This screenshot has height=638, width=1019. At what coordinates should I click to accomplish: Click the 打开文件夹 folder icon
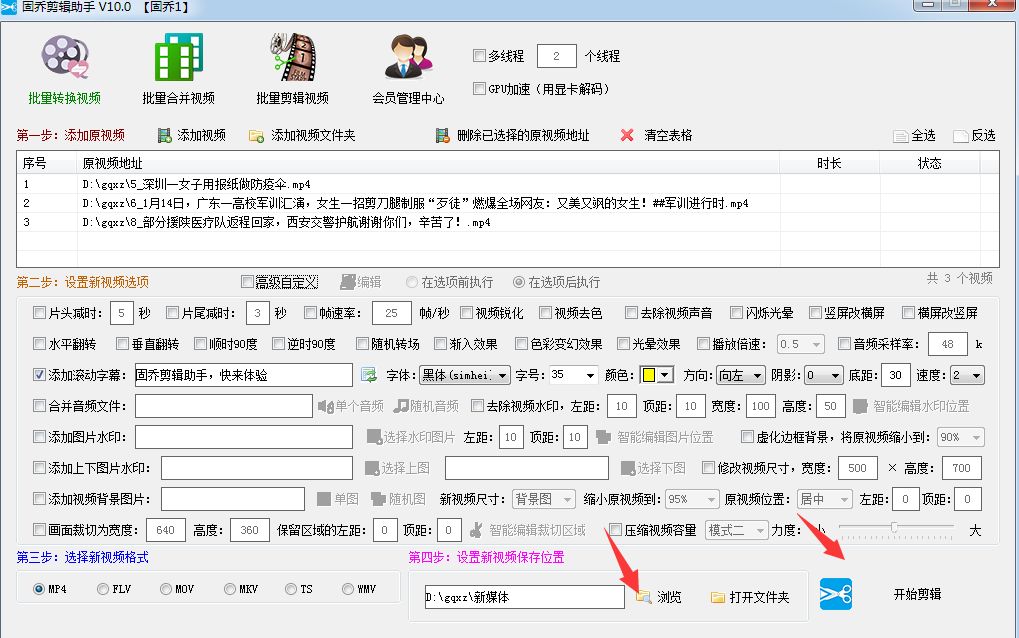(717, 597)
